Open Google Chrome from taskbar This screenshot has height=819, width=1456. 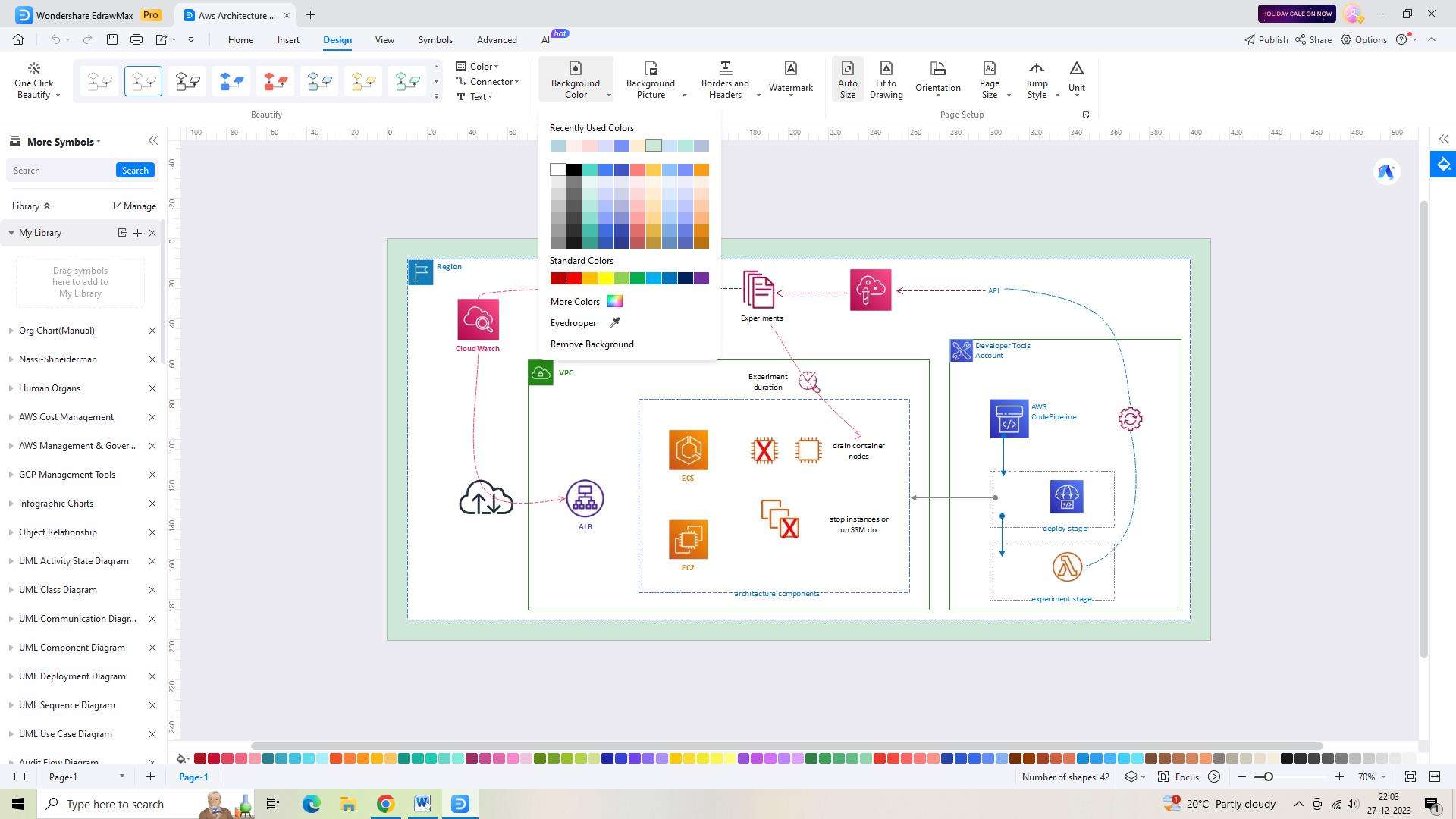point(385,804)
